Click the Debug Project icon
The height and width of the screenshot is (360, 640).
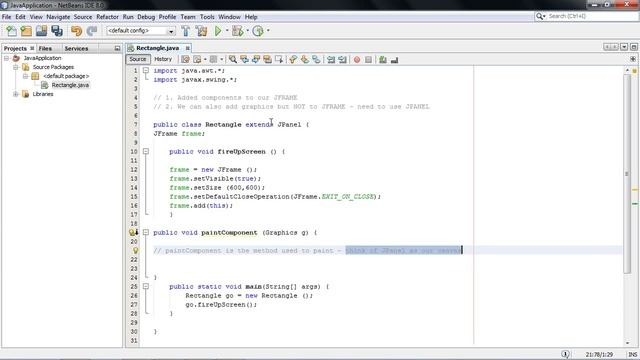point(238,31)
